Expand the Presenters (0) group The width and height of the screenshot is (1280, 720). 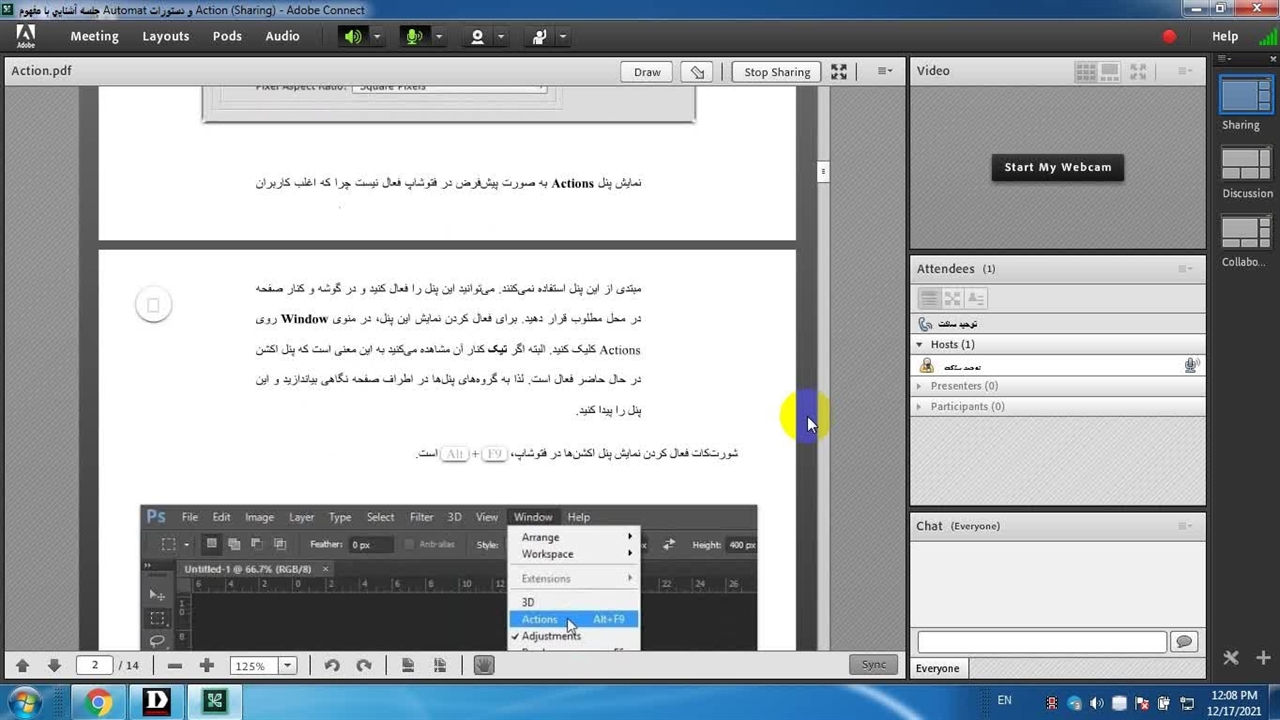coord(920,386)
